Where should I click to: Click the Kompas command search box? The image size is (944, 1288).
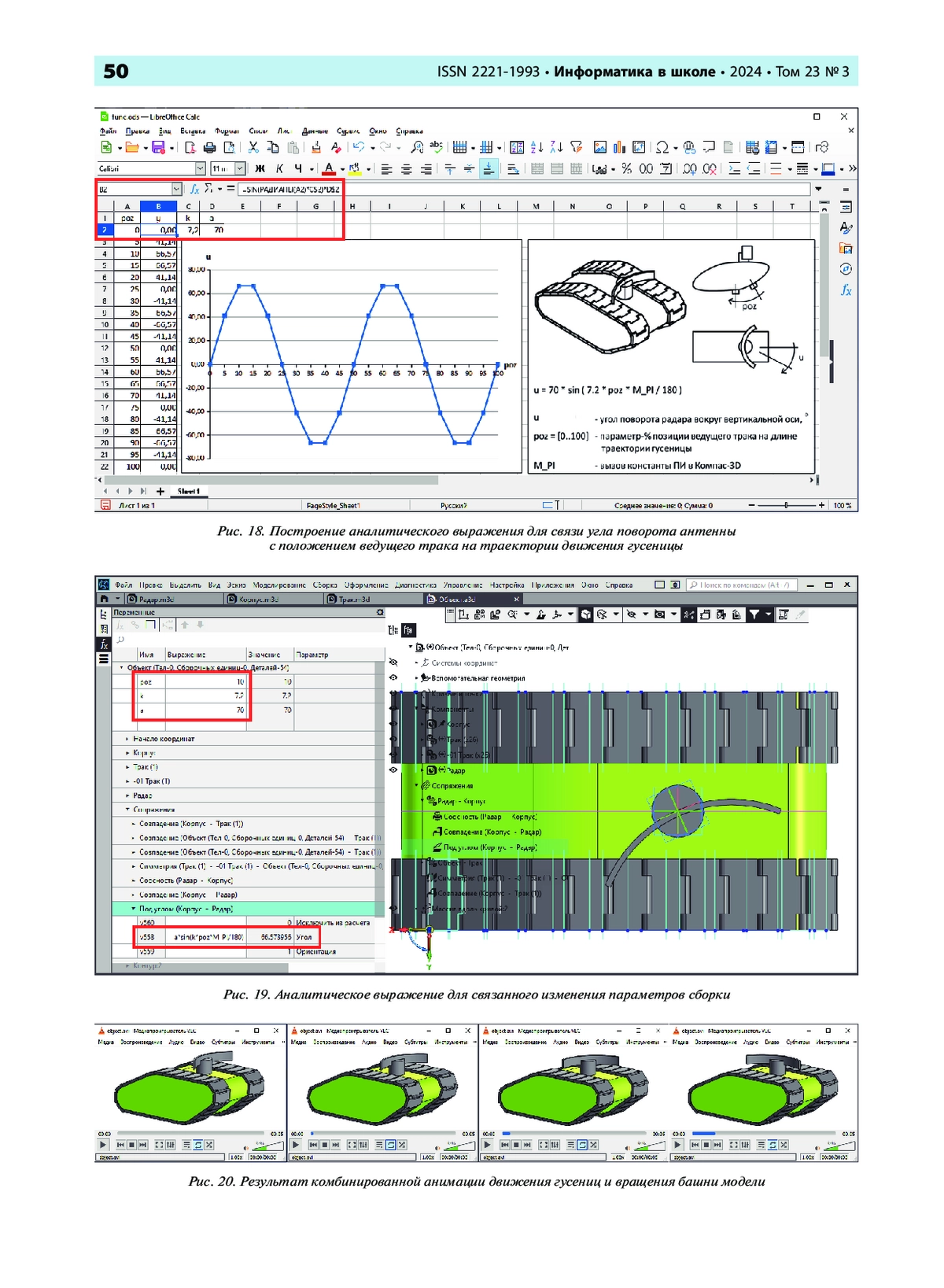point(743,585)
